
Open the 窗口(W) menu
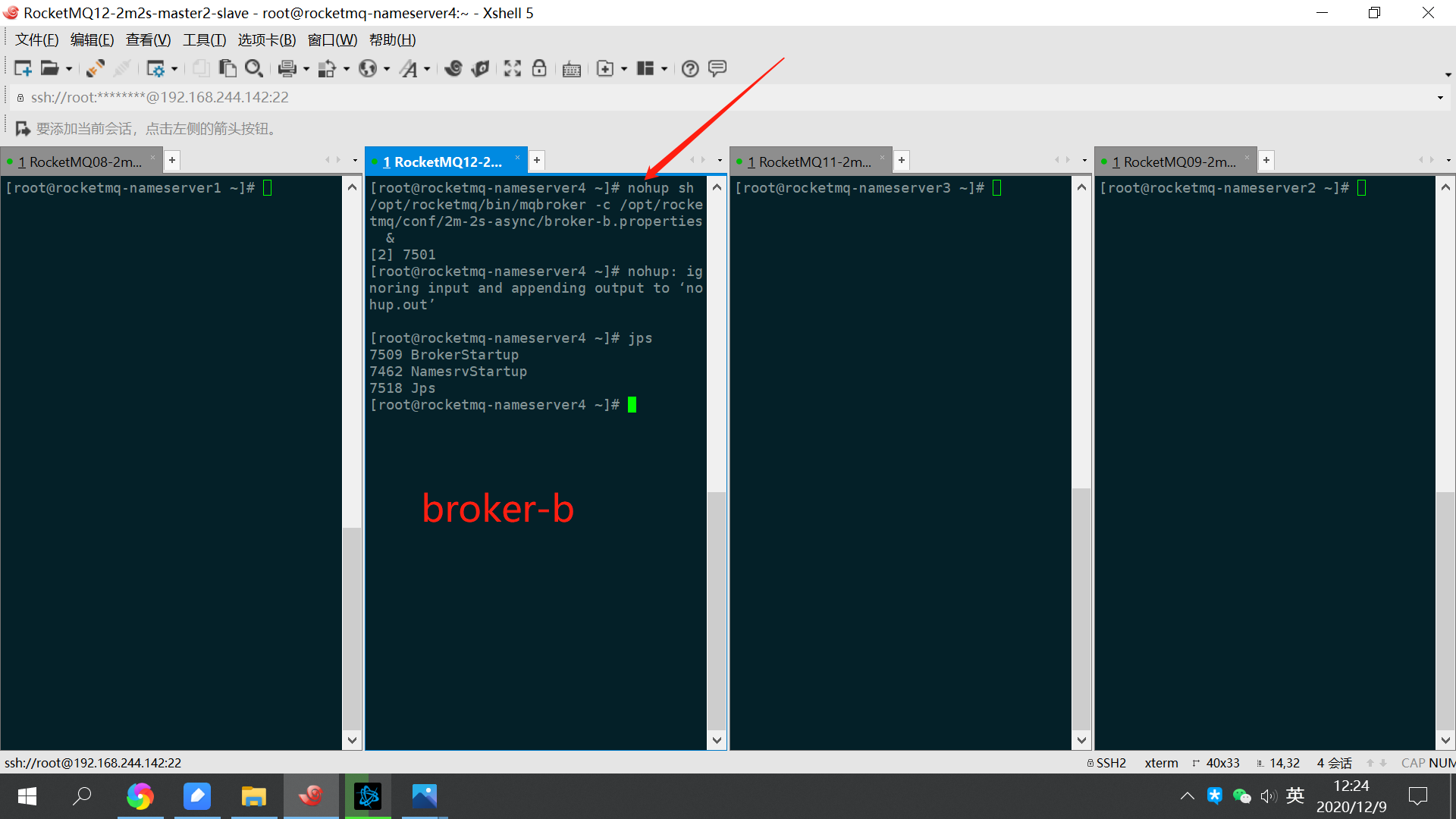332,40
